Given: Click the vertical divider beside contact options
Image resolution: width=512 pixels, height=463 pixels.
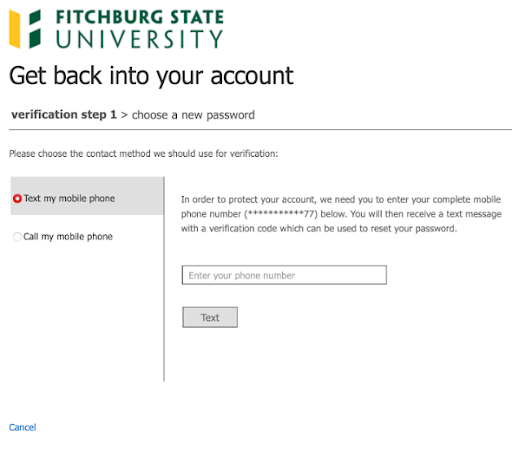Looking at the screenshot, I should tap(164, 279).
